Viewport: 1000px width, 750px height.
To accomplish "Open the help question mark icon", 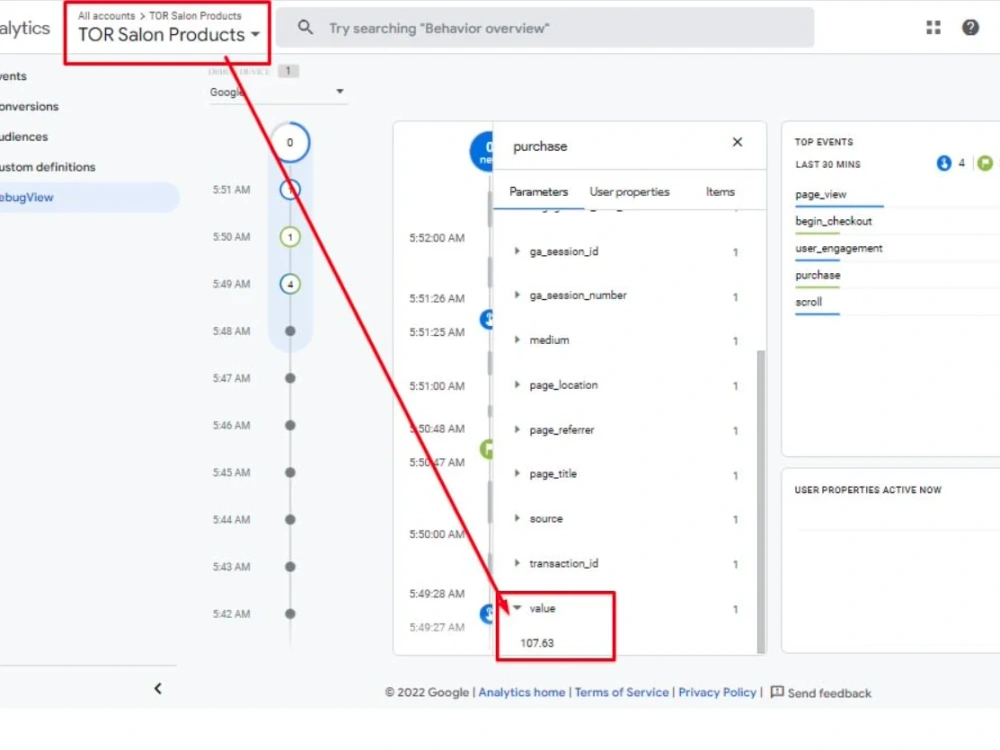I will coord(970,27).
